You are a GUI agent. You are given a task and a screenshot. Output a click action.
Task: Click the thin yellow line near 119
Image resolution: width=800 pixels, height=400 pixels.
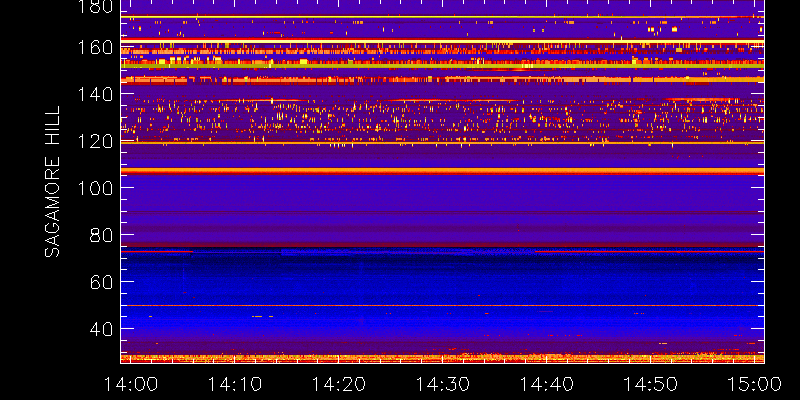(x=442, y=143)
